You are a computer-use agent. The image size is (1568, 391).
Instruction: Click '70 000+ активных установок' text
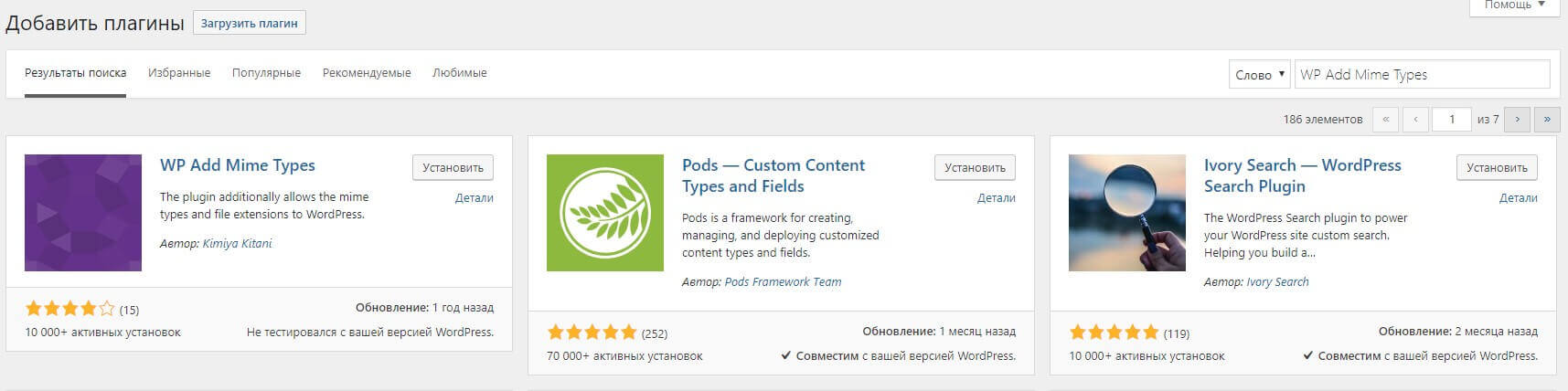coord(624,356)
